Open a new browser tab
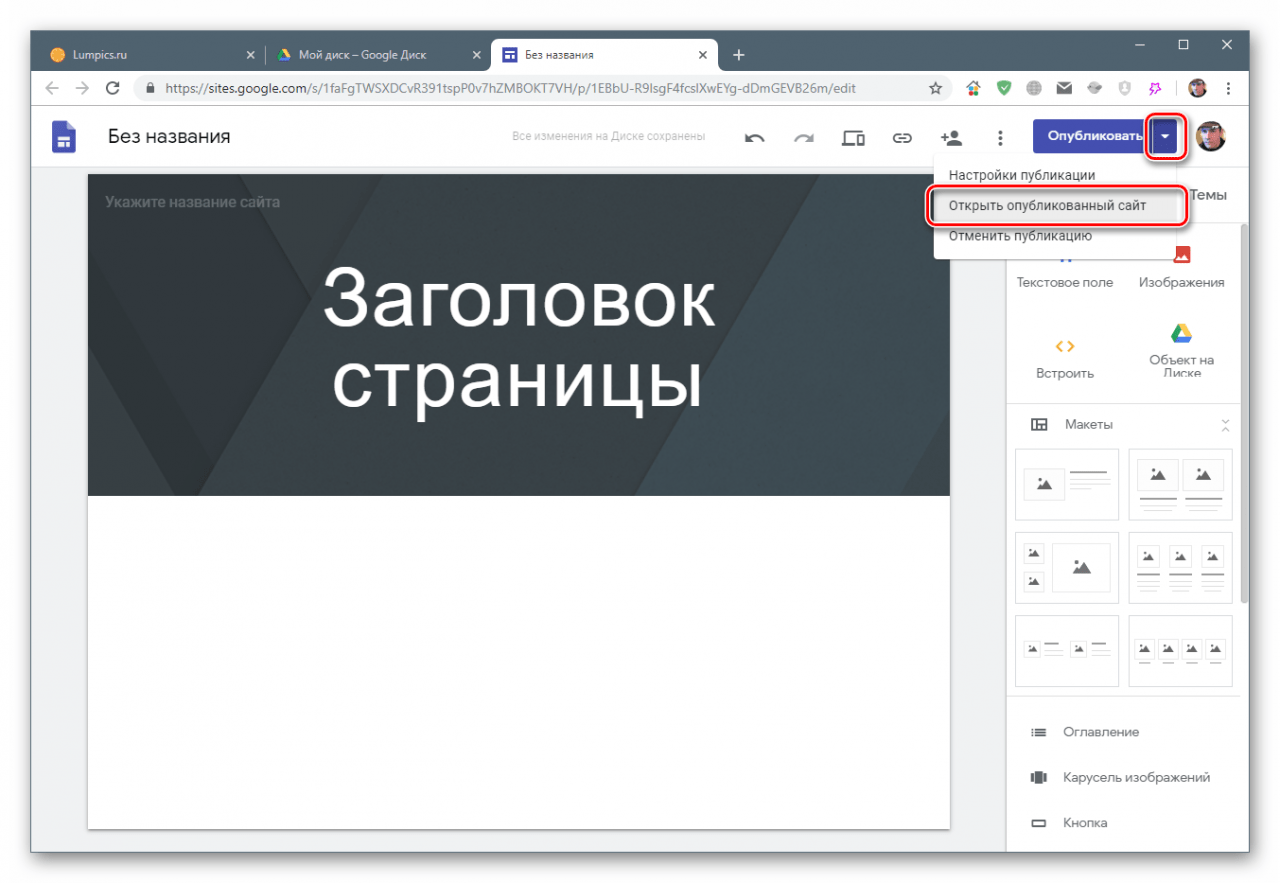 738,55
